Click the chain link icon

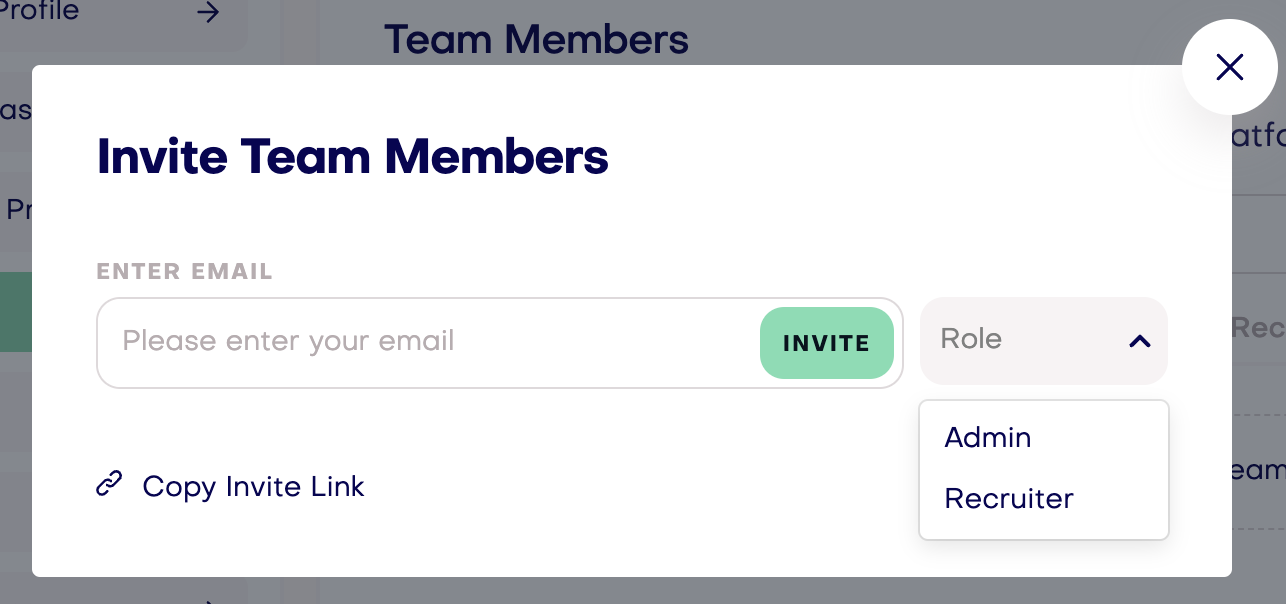[x=109, y=485]
